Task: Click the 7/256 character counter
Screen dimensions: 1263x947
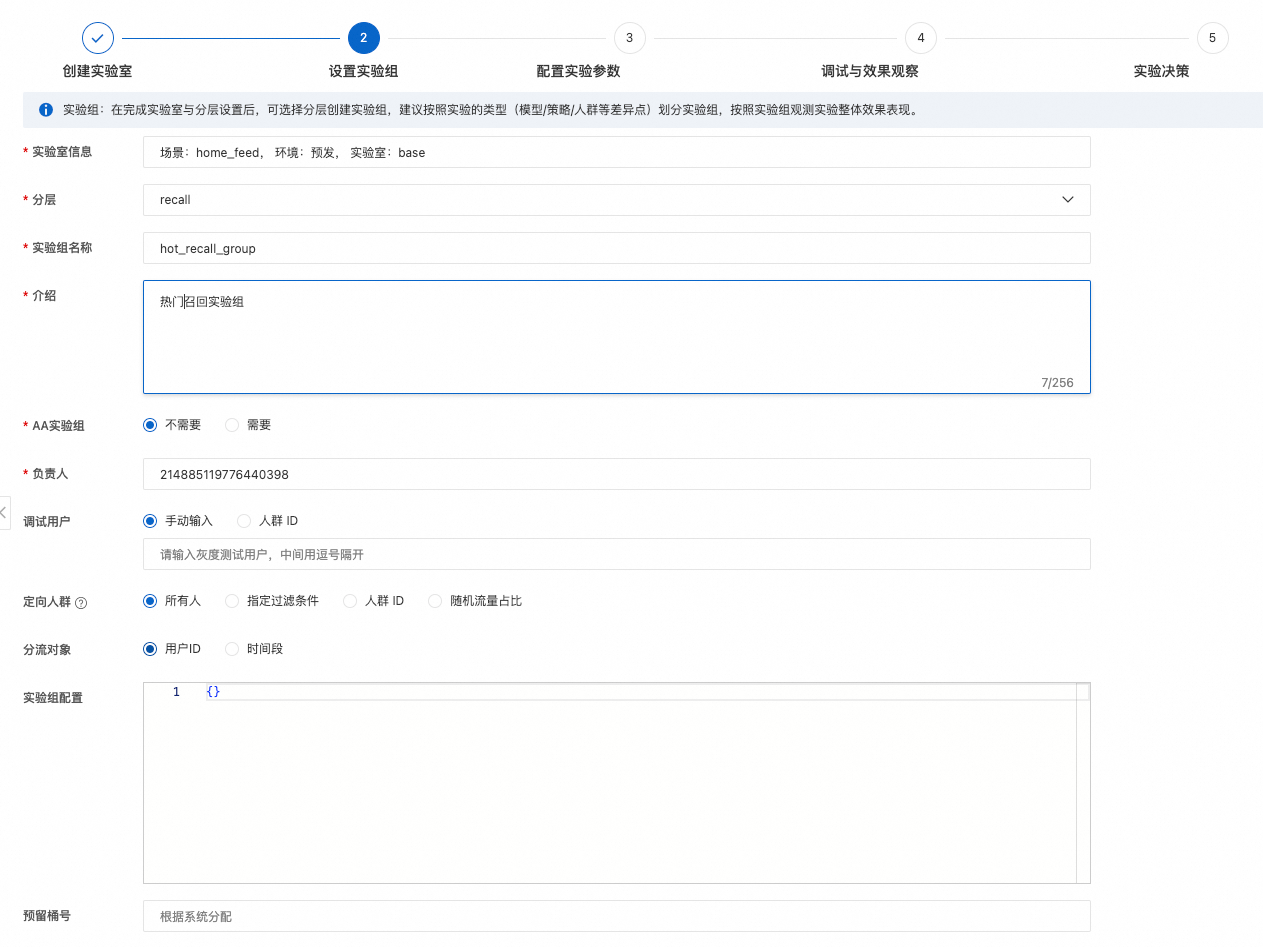Action: [x=1057, y=383]
